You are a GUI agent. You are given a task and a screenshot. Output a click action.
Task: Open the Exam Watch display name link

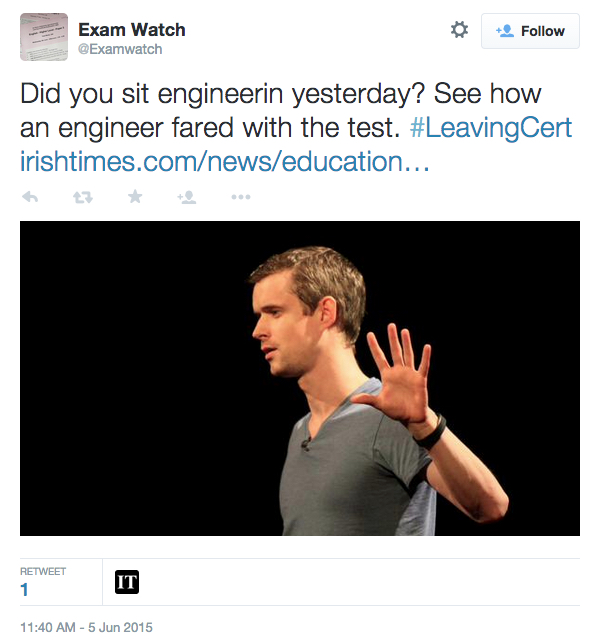[131, 30]
